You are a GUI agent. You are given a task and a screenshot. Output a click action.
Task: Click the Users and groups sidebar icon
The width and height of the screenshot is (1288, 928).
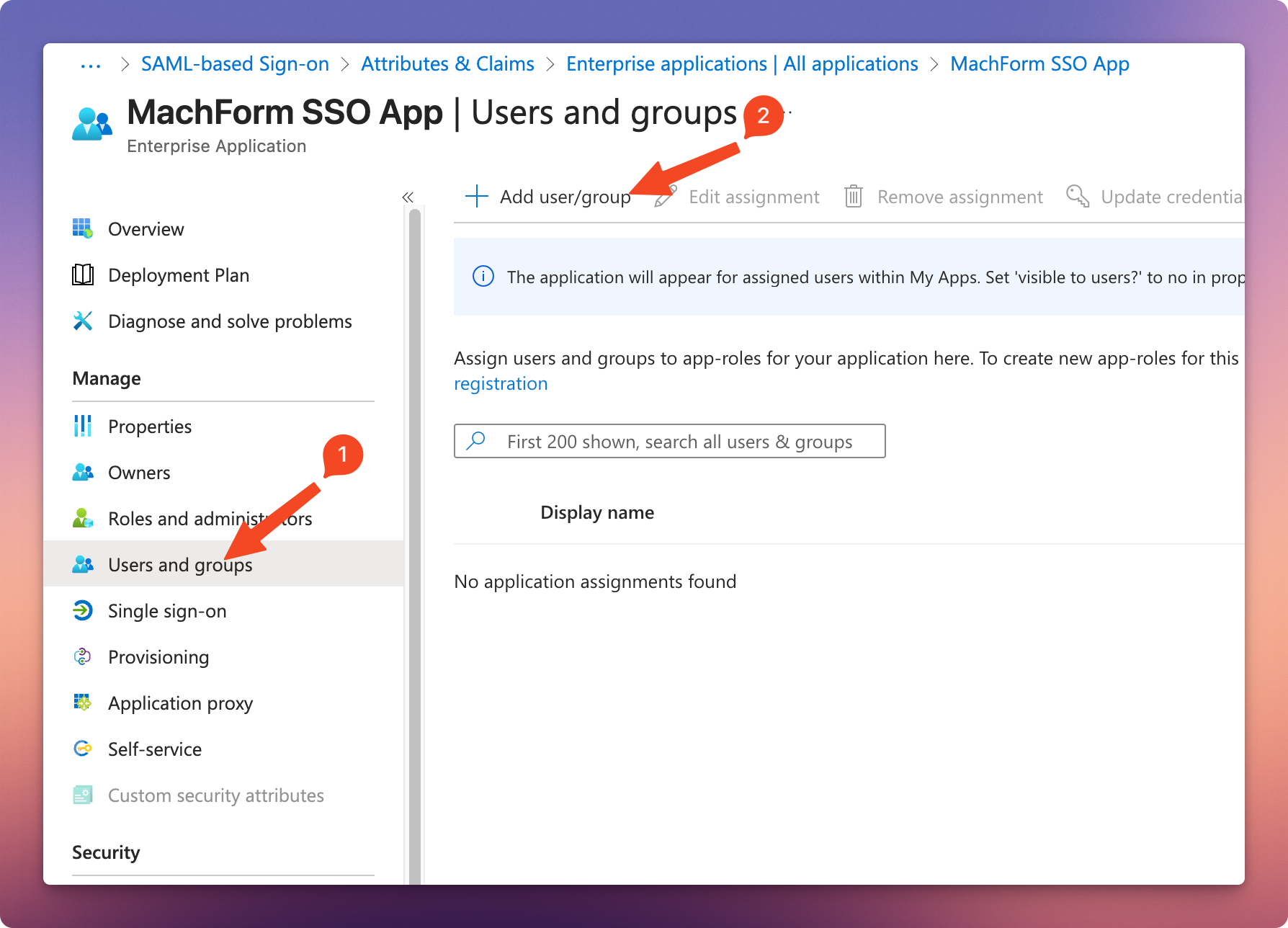83,564
